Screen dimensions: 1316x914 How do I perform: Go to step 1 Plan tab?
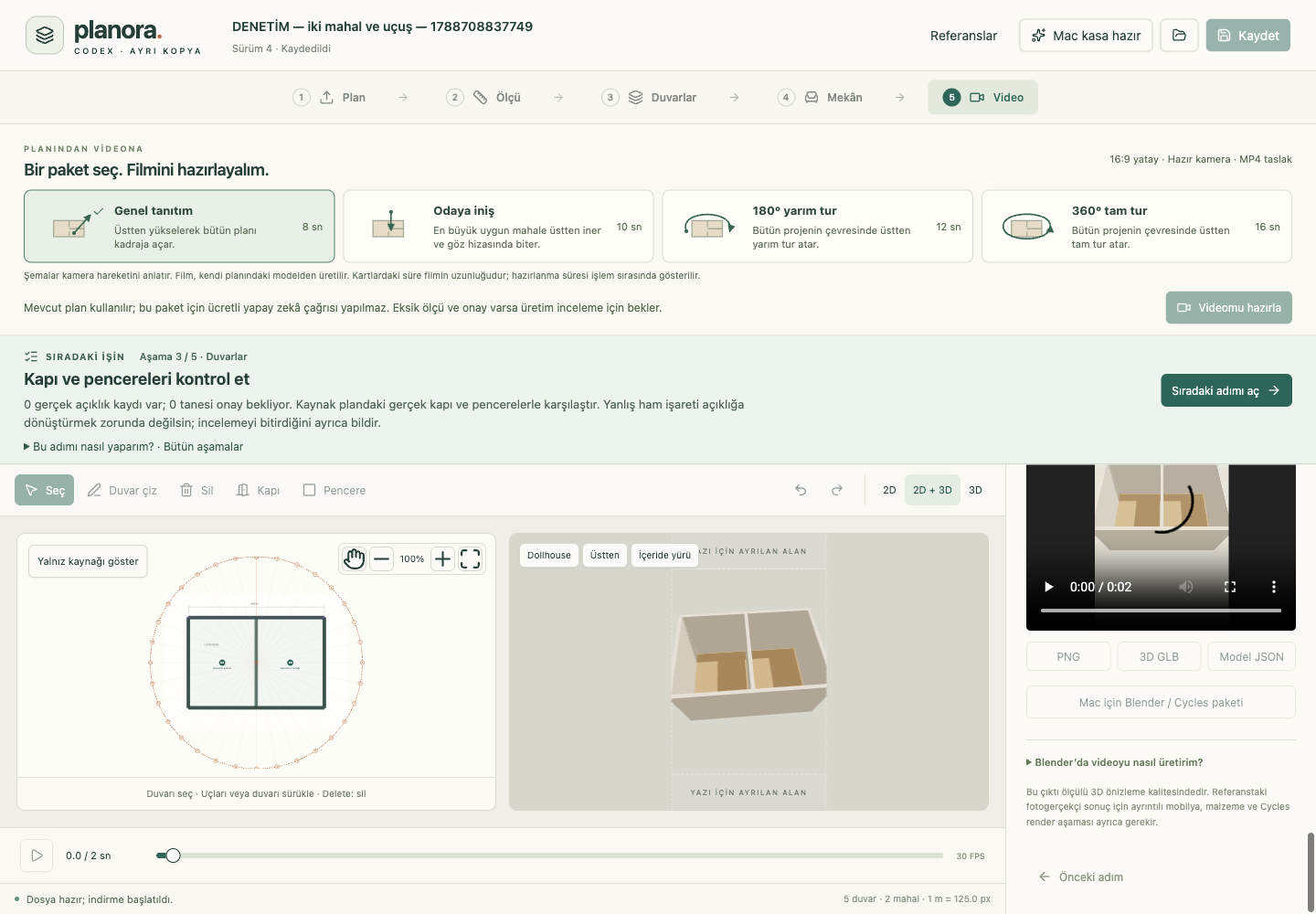pyautogui.click(x=329, y=97)
